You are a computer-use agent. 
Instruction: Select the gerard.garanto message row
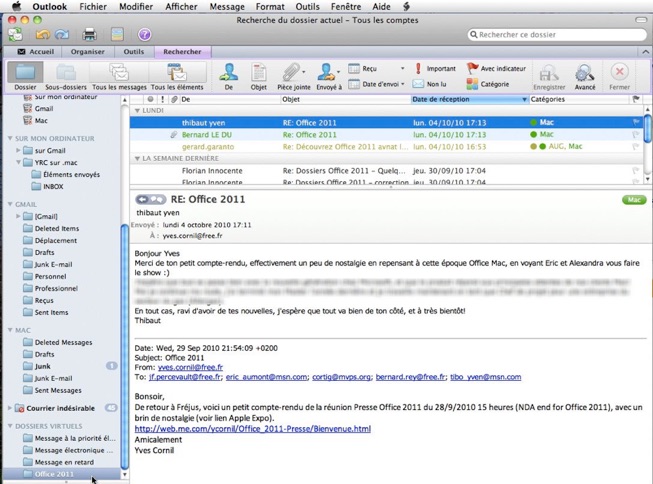click(386, 147)
